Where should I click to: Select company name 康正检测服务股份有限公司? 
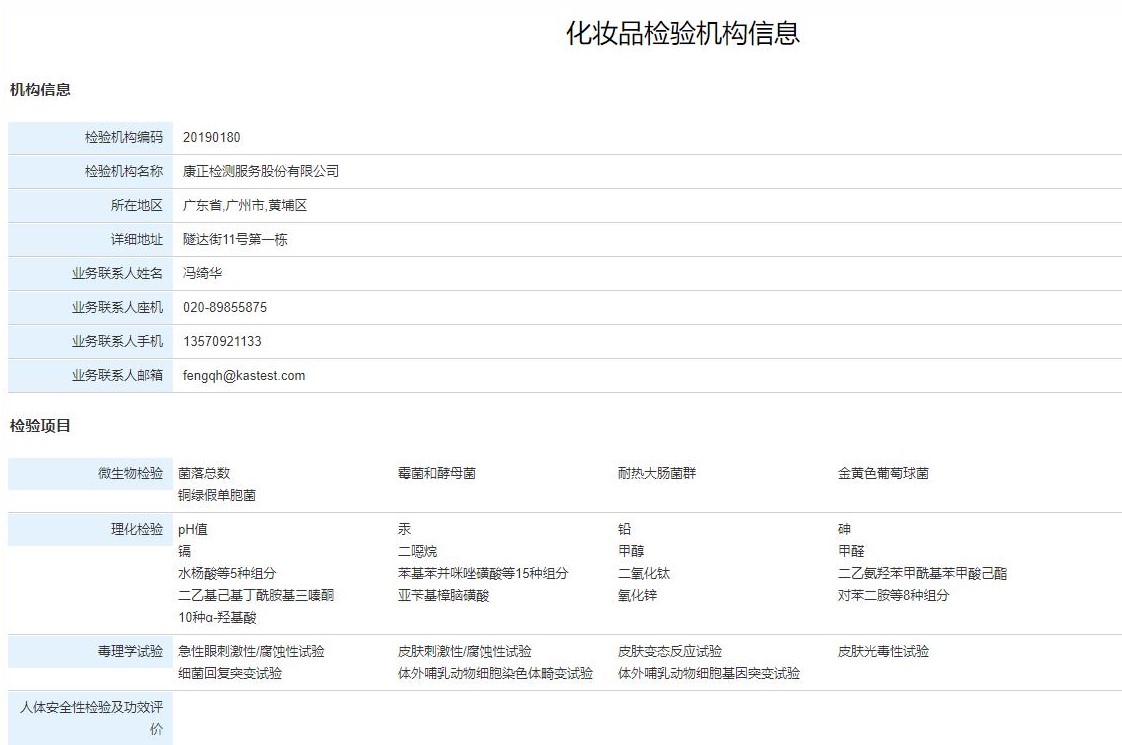261,171
